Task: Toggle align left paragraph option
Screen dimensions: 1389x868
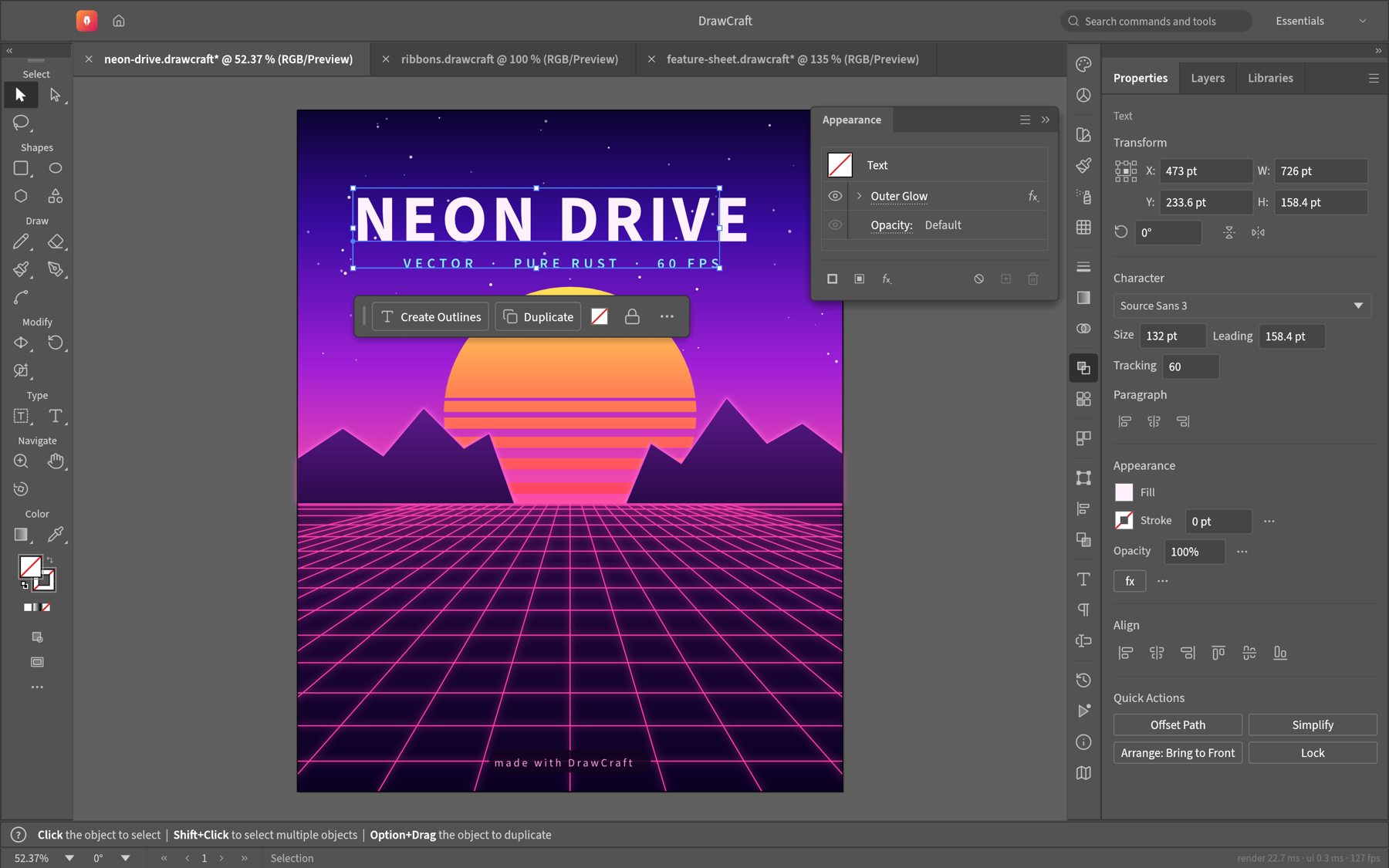Action: pyautogui.click(x=1124, y=421)
